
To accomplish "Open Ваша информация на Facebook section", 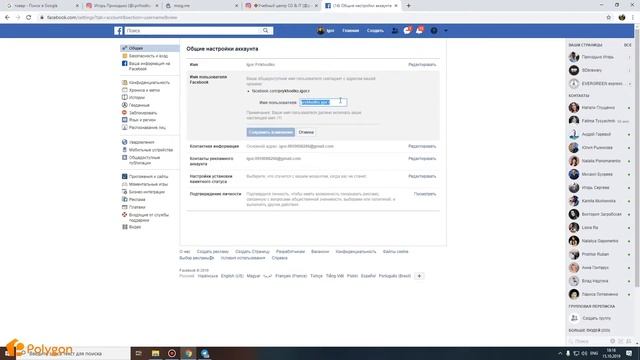I will [150, 66].
